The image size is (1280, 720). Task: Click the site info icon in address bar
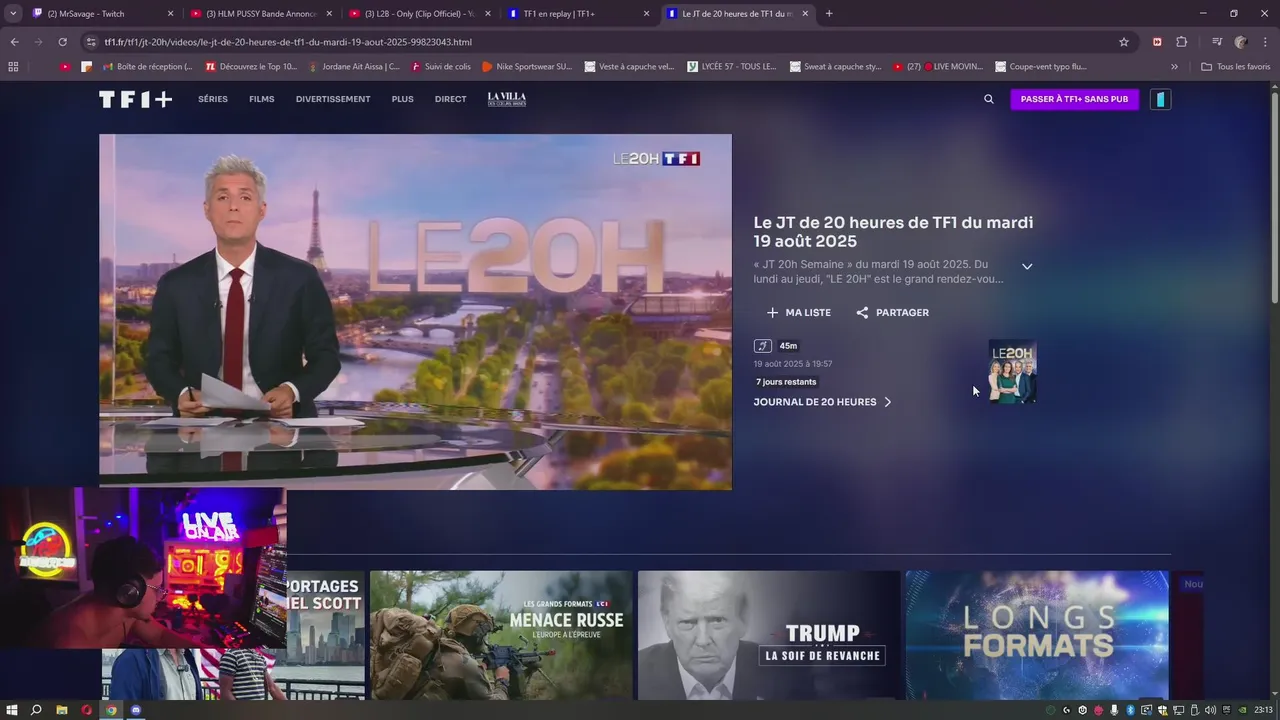[x=91, y=42]
